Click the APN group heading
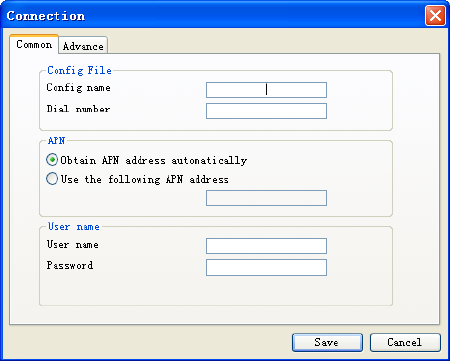 [56, 140]
